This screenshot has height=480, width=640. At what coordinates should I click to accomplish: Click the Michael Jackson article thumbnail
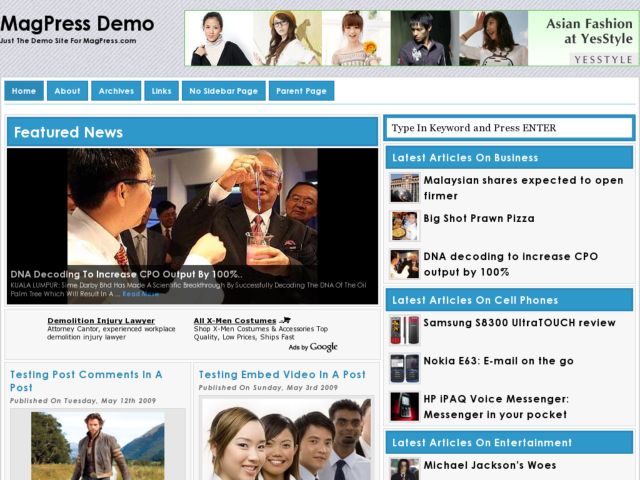coord(404,469)
